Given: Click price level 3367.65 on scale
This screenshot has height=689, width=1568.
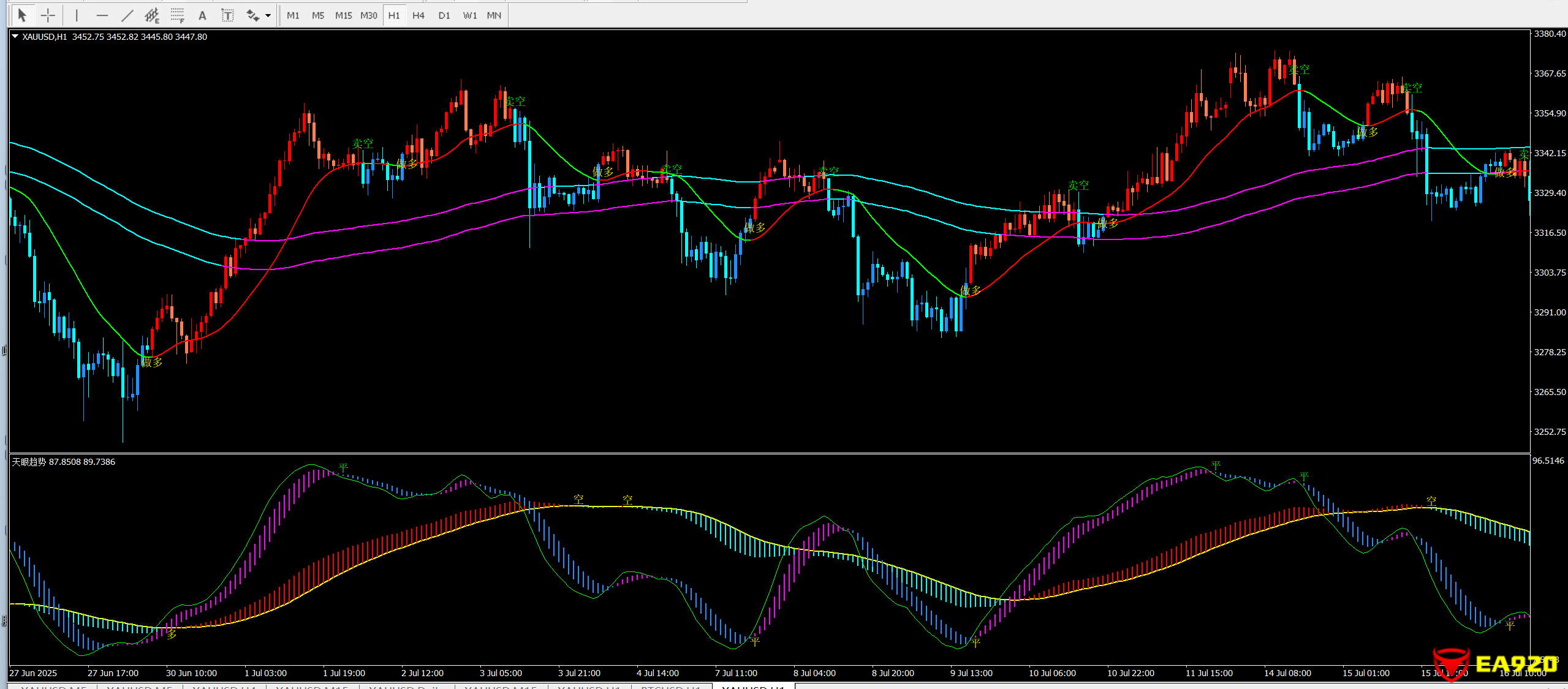Looking at the screenshot, I should pyautogui.click(x=1550, y=73).
